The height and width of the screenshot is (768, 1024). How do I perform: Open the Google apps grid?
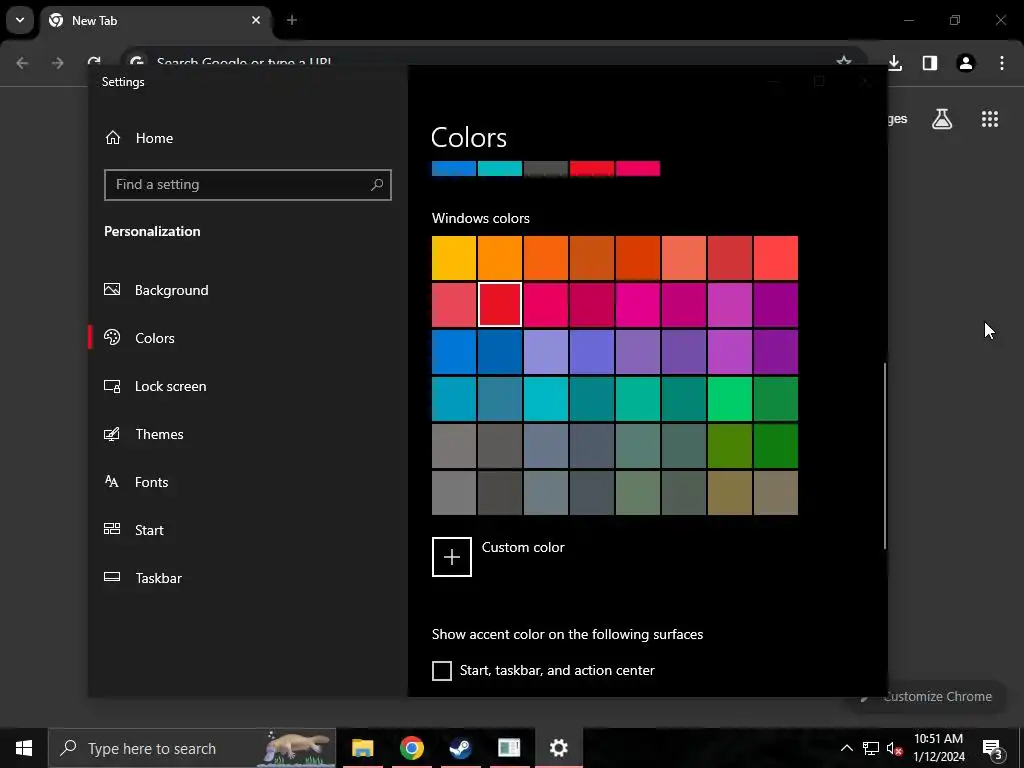[990, 119]
